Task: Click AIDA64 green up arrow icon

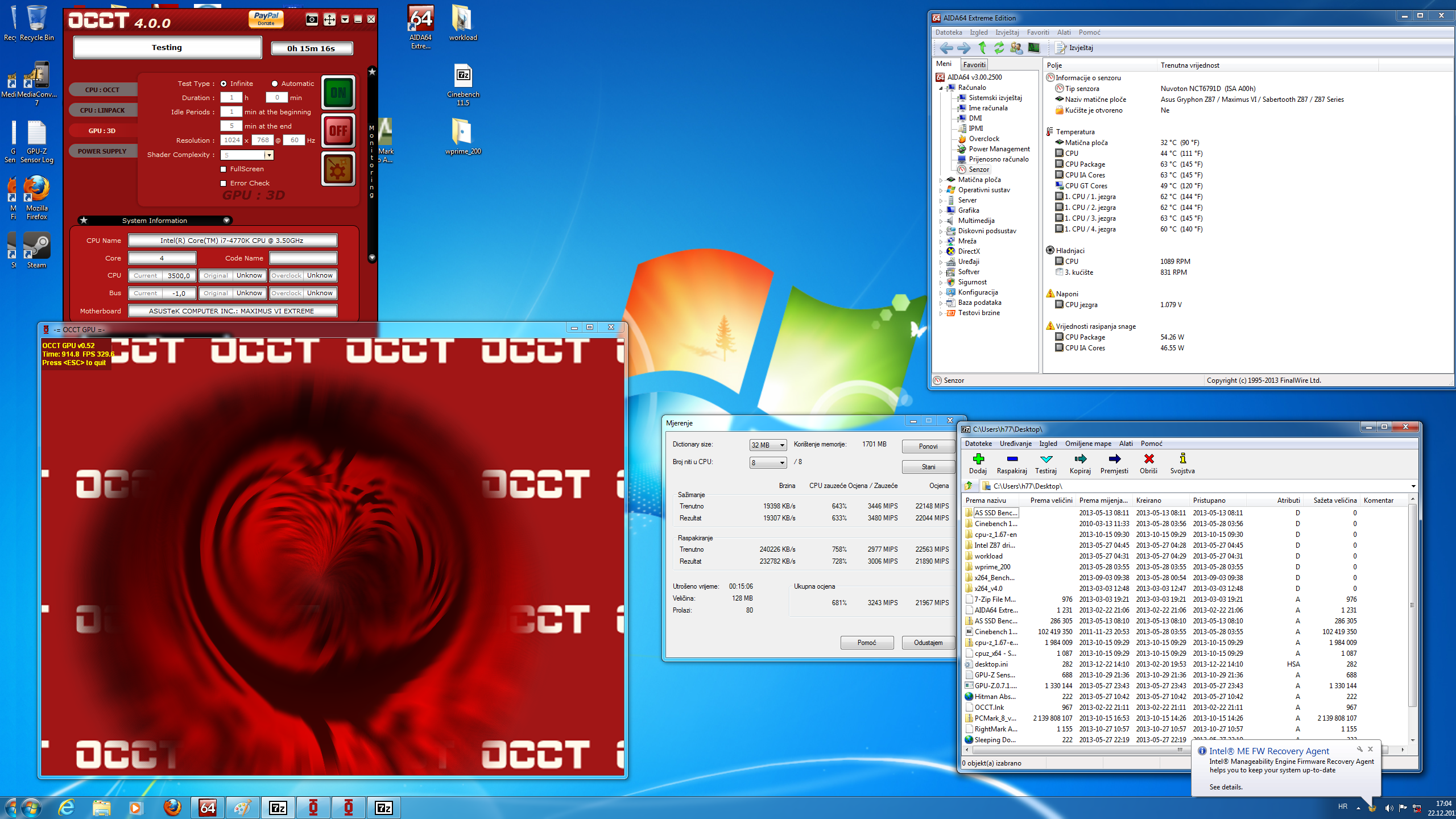Action: click(x=982, y=48)
